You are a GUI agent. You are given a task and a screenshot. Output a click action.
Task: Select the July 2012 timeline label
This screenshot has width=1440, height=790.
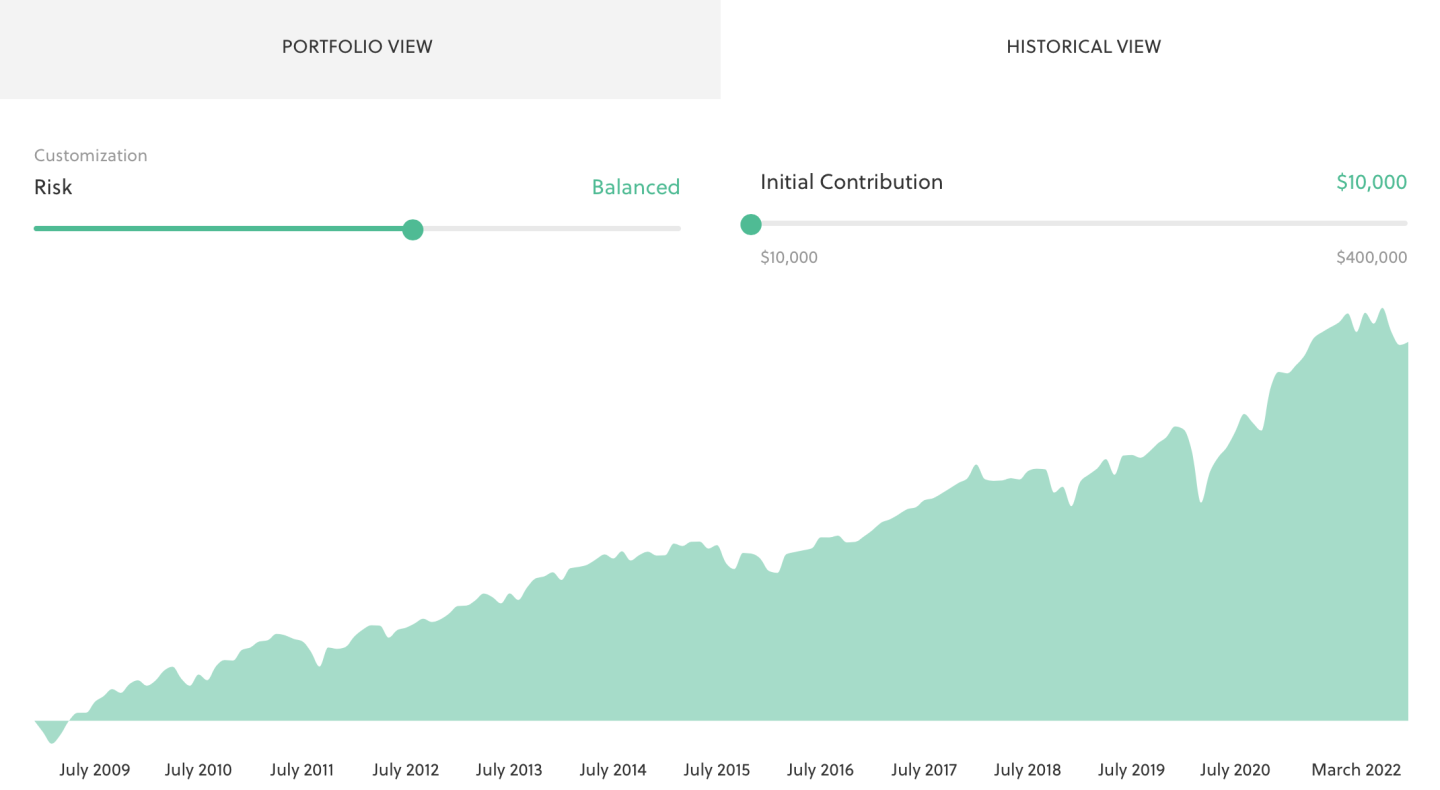pyautogui.click(x=406, y=770)
